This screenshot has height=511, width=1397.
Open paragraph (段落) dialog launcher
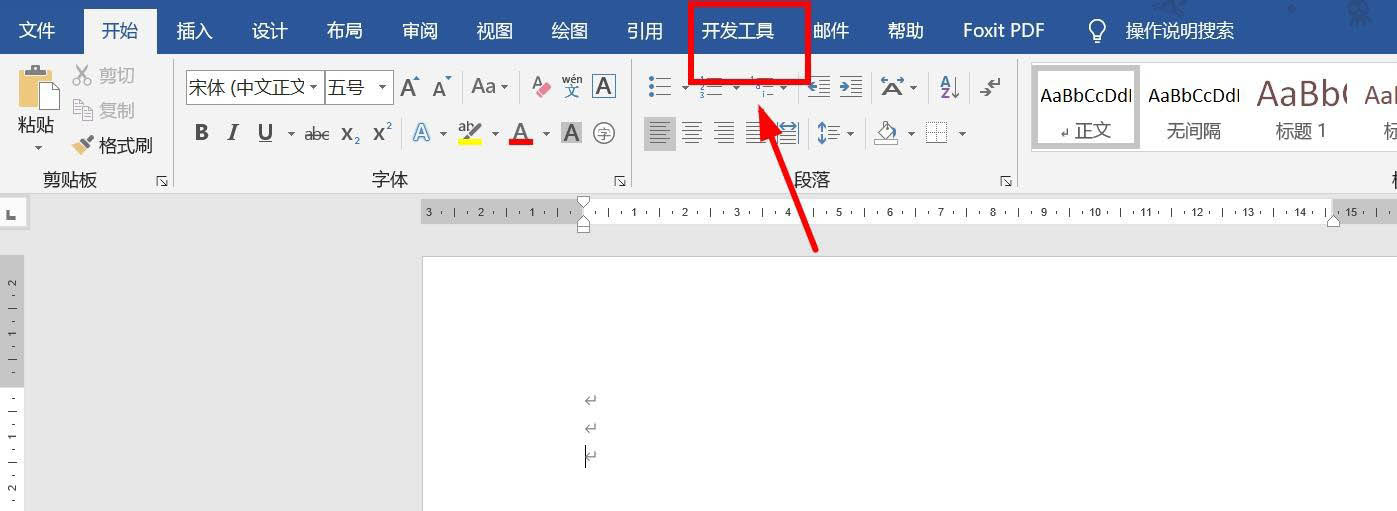(1006, 182)
